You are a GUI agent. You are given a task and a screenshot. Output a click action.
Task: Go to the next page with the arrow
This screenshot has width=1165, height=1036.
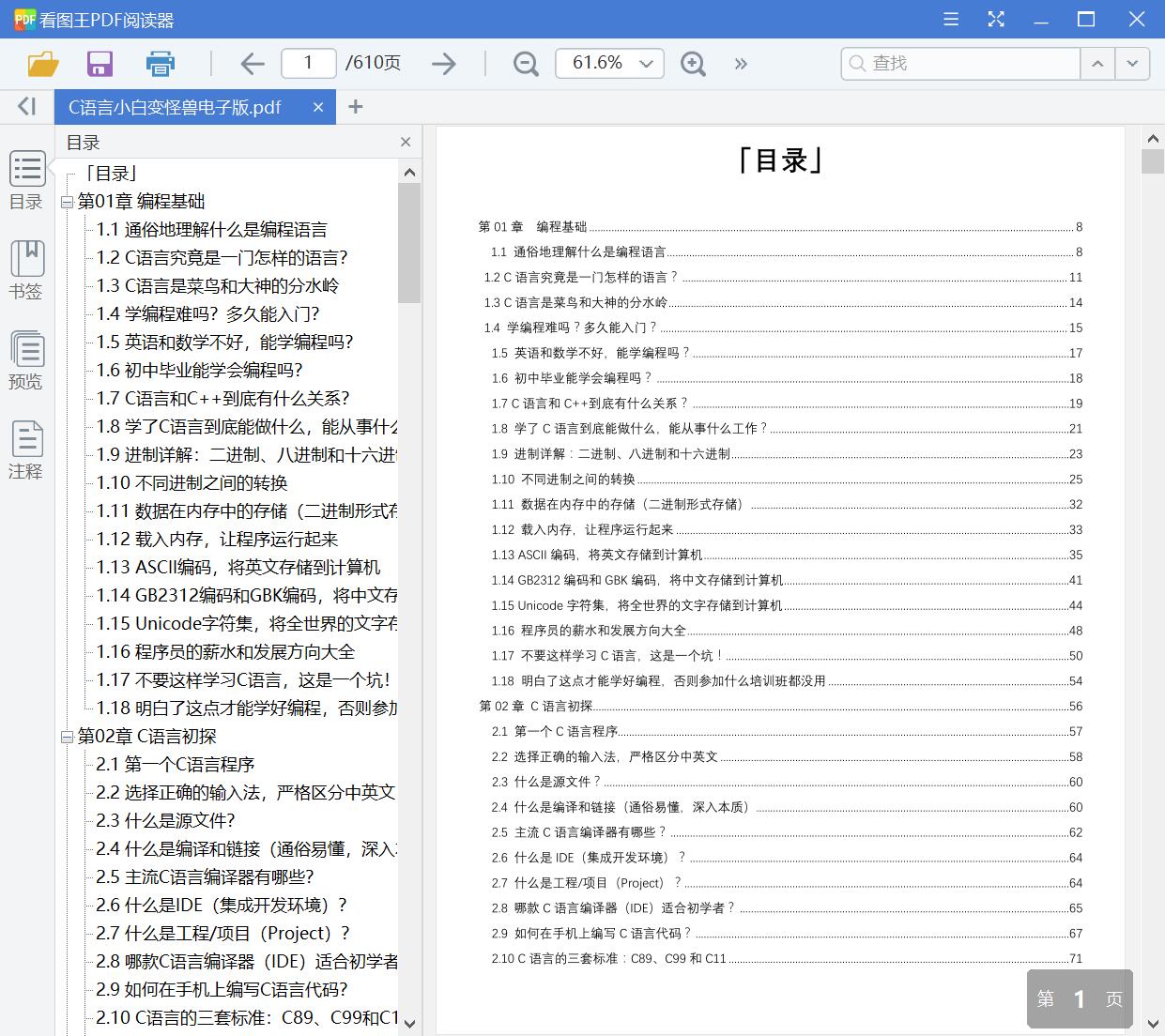click(443, 63)
